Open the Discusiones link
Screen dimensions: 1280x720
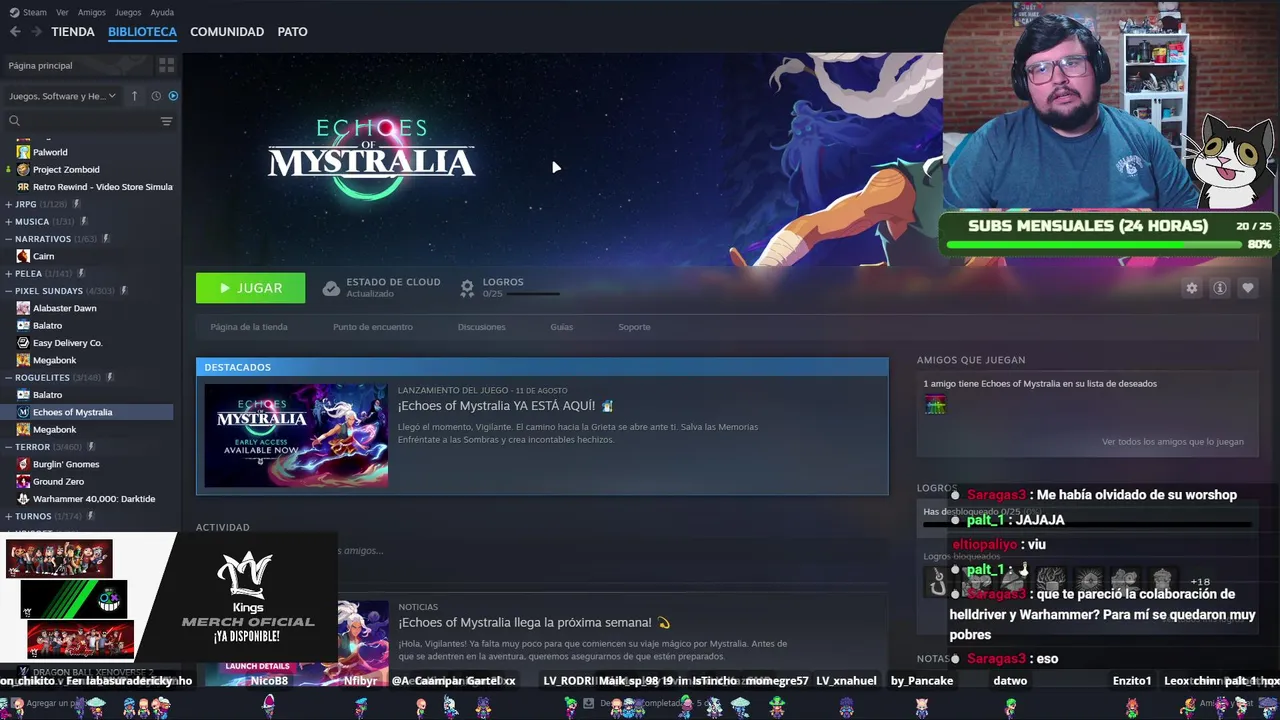[x=482, y=327]
